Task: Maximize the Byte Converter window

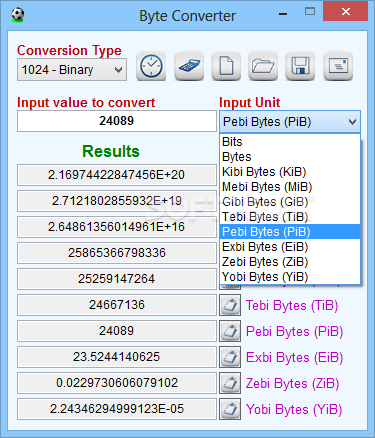Action: pyautogui.click(x=310, y=12)
